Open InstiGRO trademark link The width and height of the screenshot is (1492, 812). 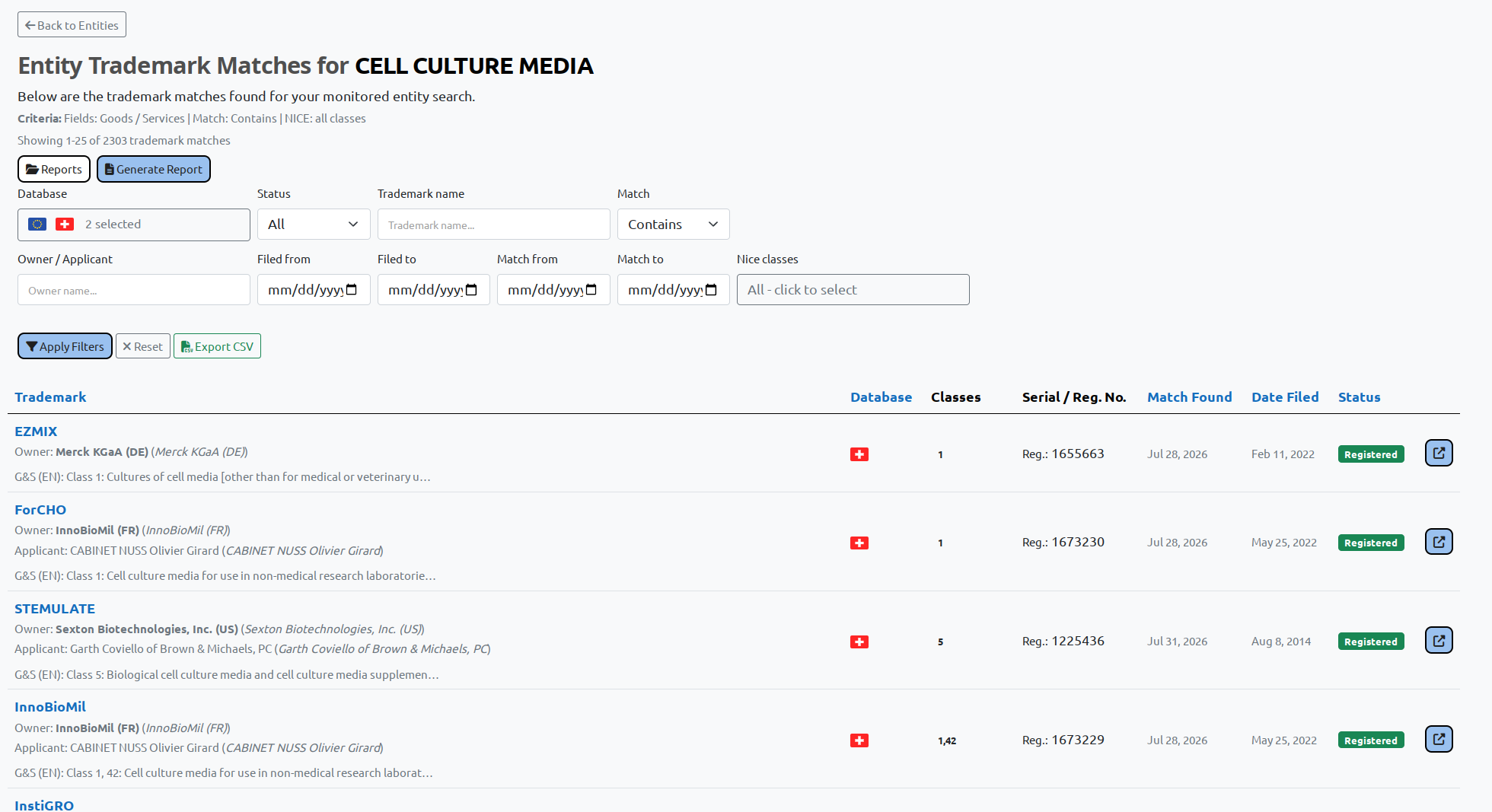click(x=44, y=804)
